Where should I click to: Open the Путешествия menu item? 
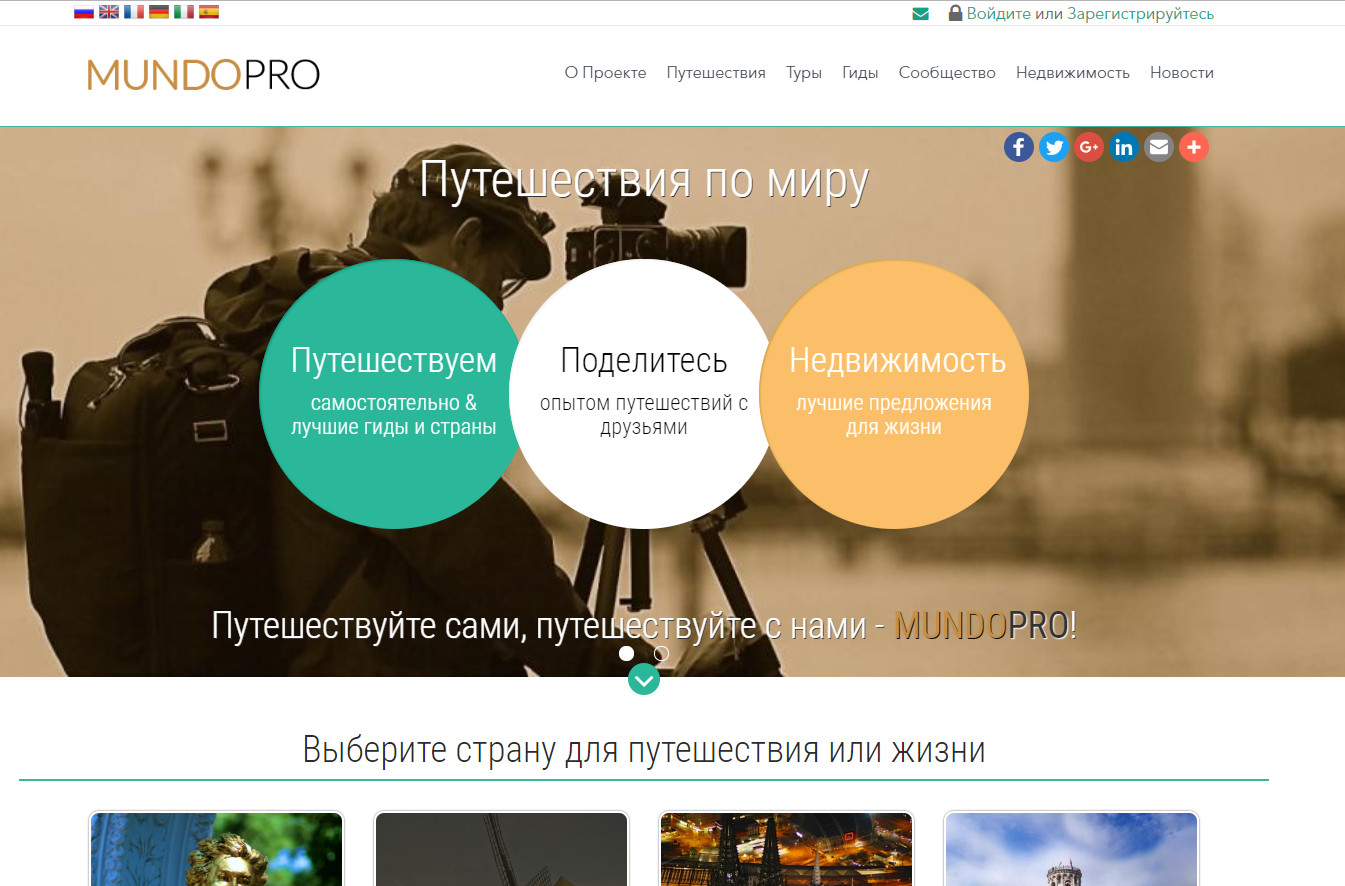(716, 72)
